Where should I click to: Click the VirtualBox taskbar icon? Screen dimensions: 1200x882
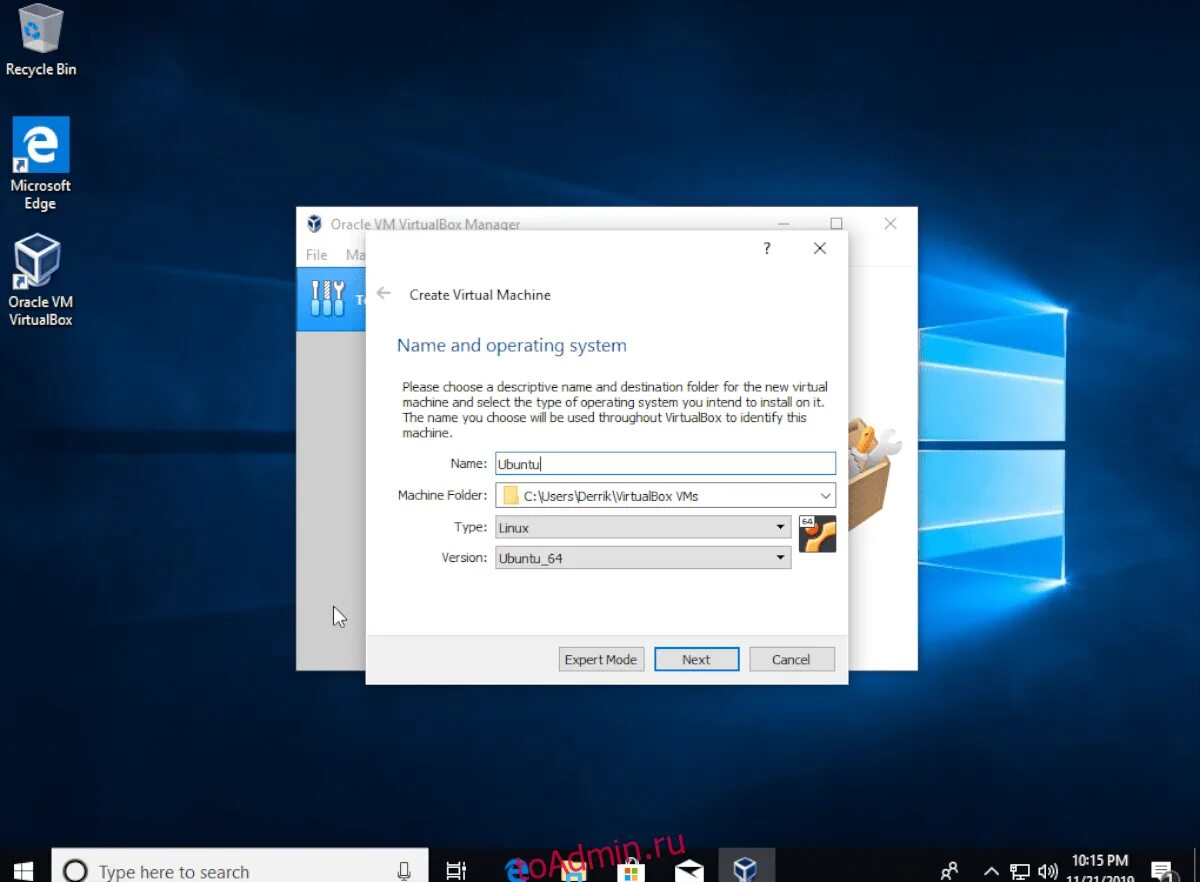click(x=746, y=868)
